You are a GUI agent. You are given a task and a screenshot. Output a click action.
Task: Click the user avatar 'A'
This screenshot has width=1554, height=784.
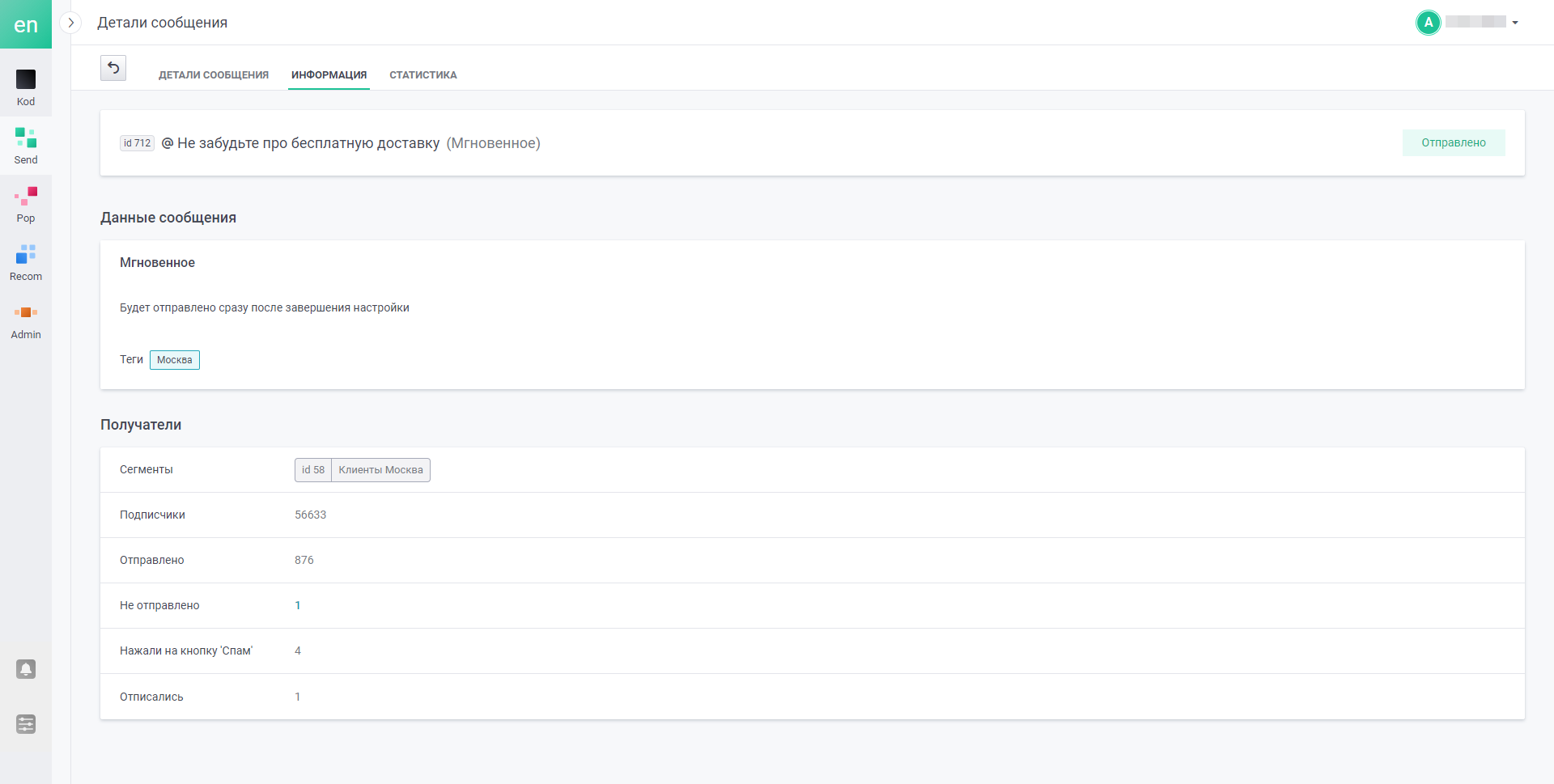click(1429, 23)
